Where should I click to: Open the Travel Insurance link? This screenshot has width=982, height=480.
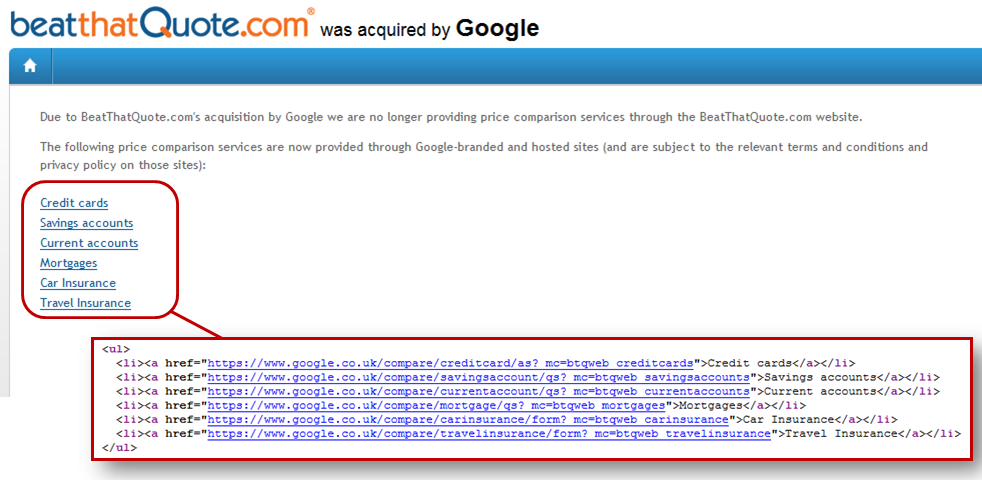pos(85,303)
